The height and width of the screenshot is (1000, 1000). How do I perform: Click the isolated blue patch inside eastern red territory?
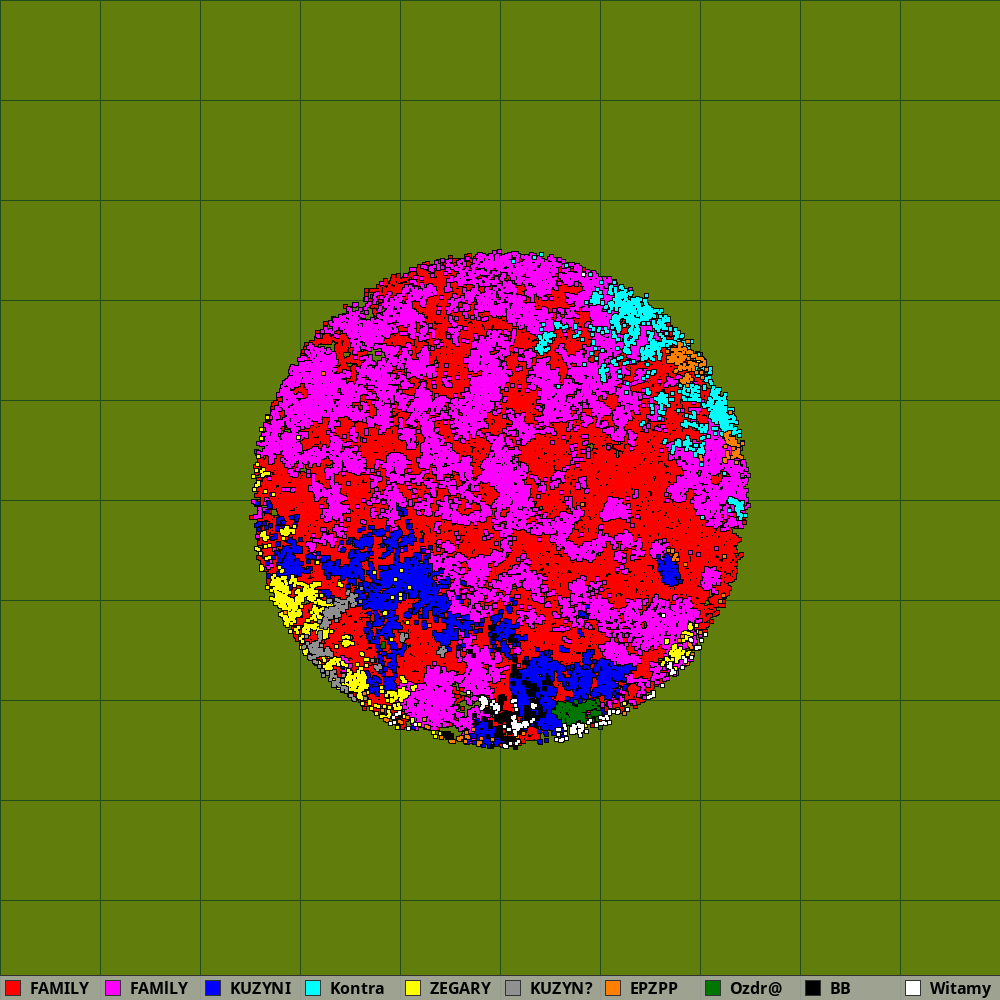(x=669, y=570)
